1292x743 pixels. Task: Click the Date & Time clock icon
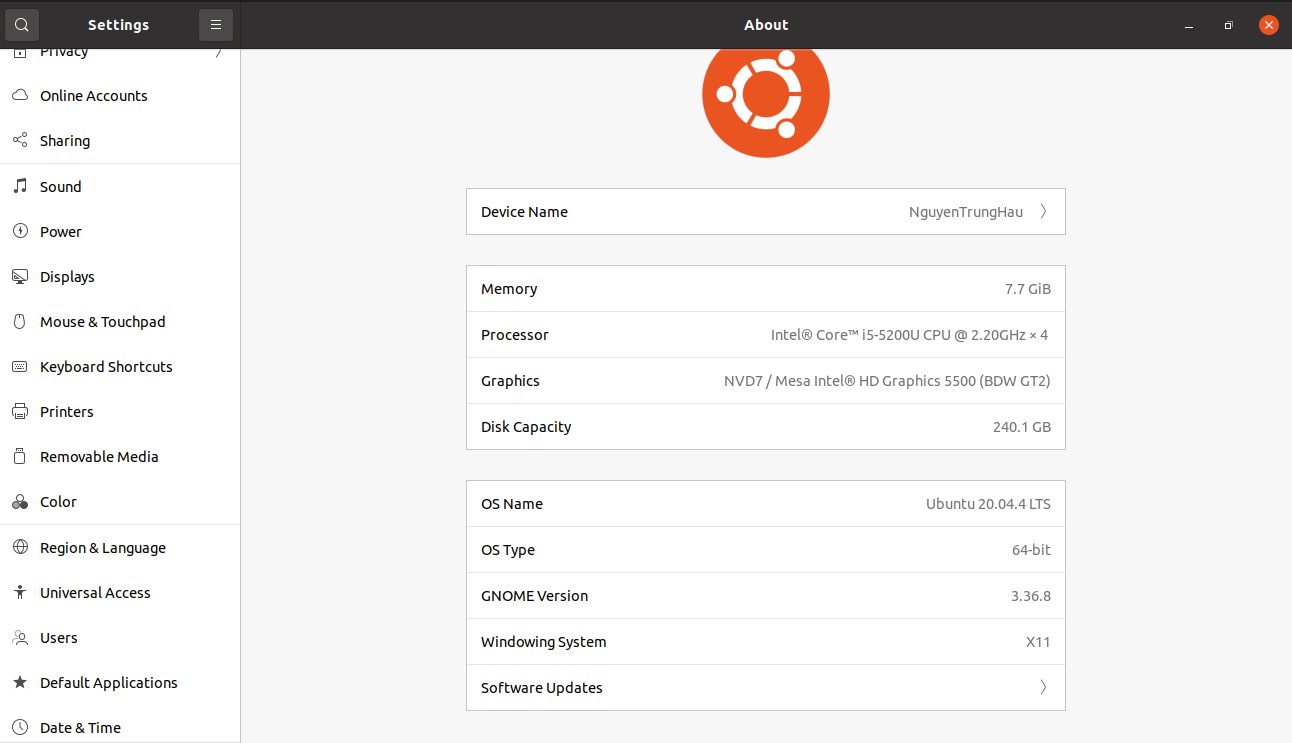(20, 728)
